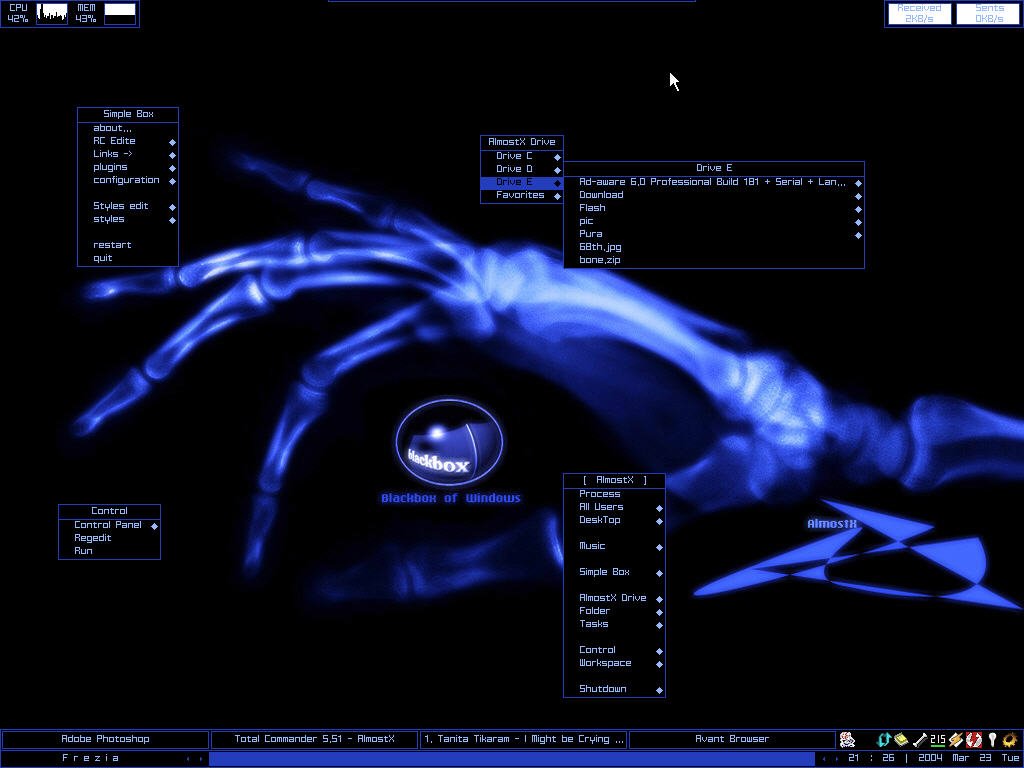Switch to Avant Browser on the taskbar
Image resolution: width=1024 pixels, height=768 pixels.
click(x=732, y=739)
